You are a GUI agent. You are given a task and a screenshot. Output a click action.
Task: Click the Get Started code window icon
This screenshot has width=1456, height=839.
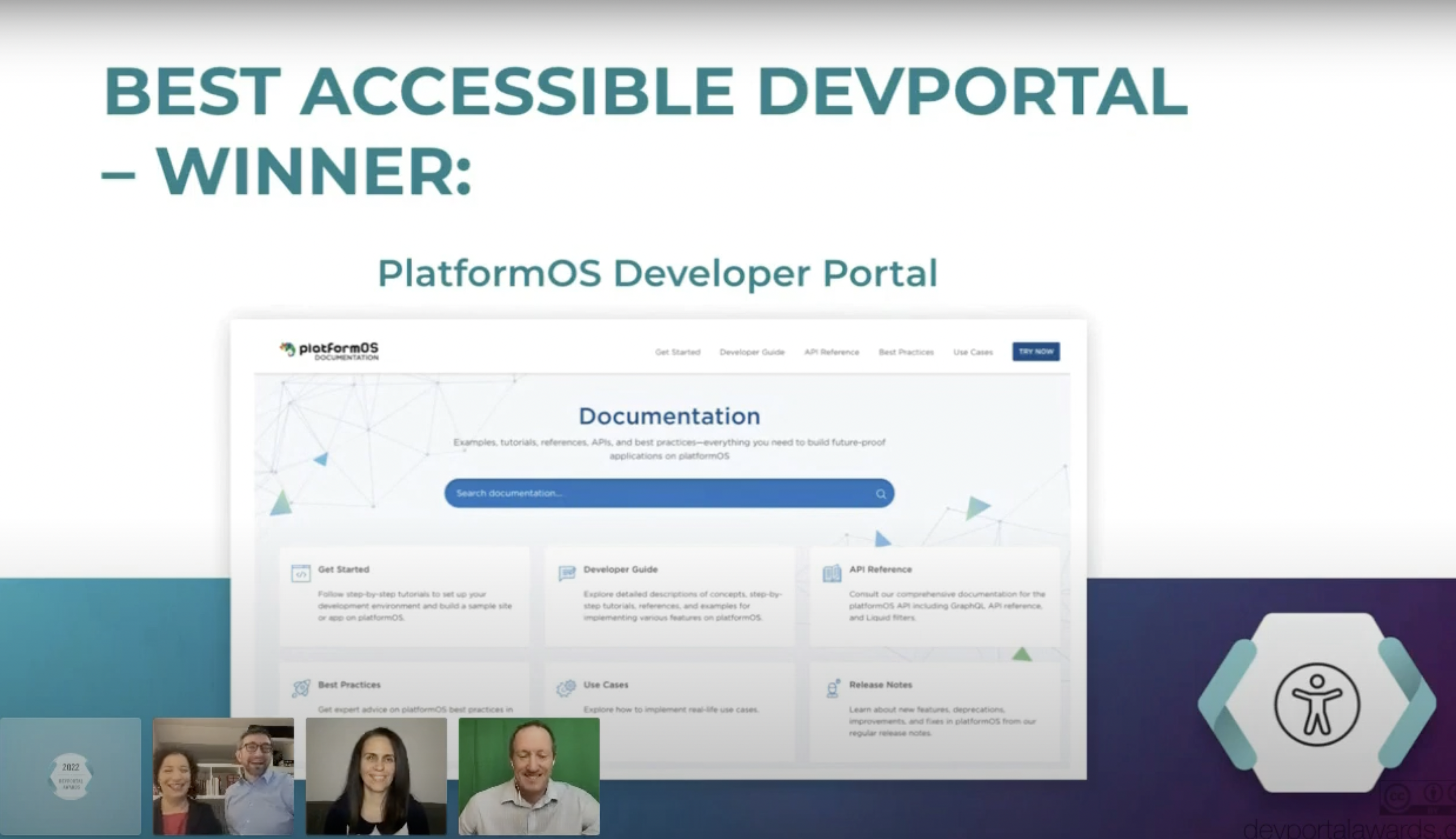click(301, 573)
